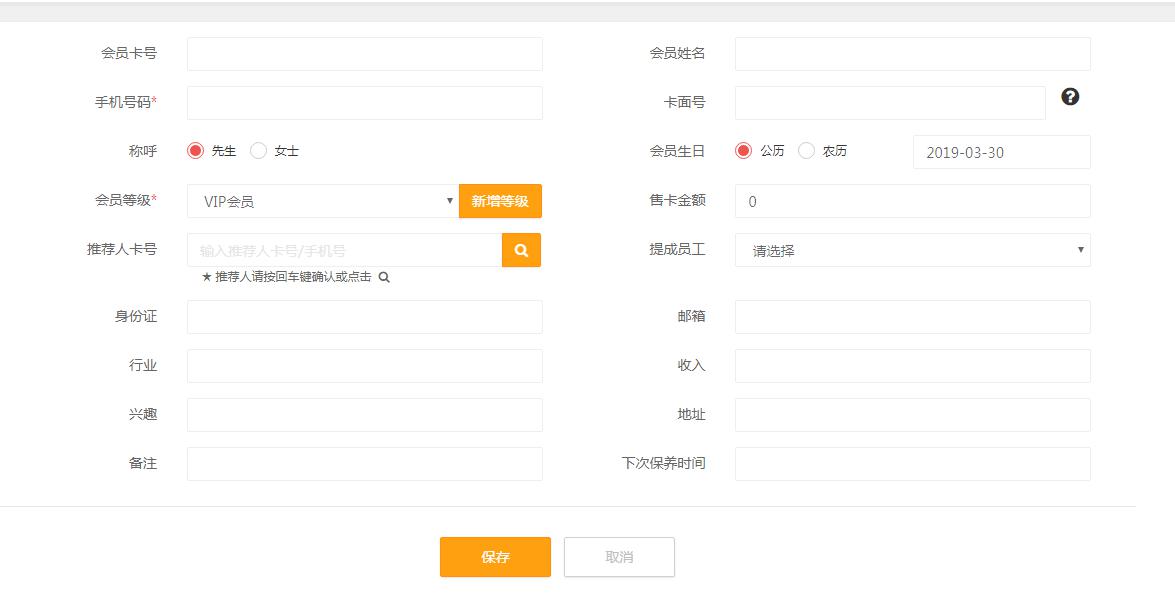This screenshot has width=1175, height=612.
Task: Click the 新增等级 button
Action: pyautogui.click(x=500, y=201)
